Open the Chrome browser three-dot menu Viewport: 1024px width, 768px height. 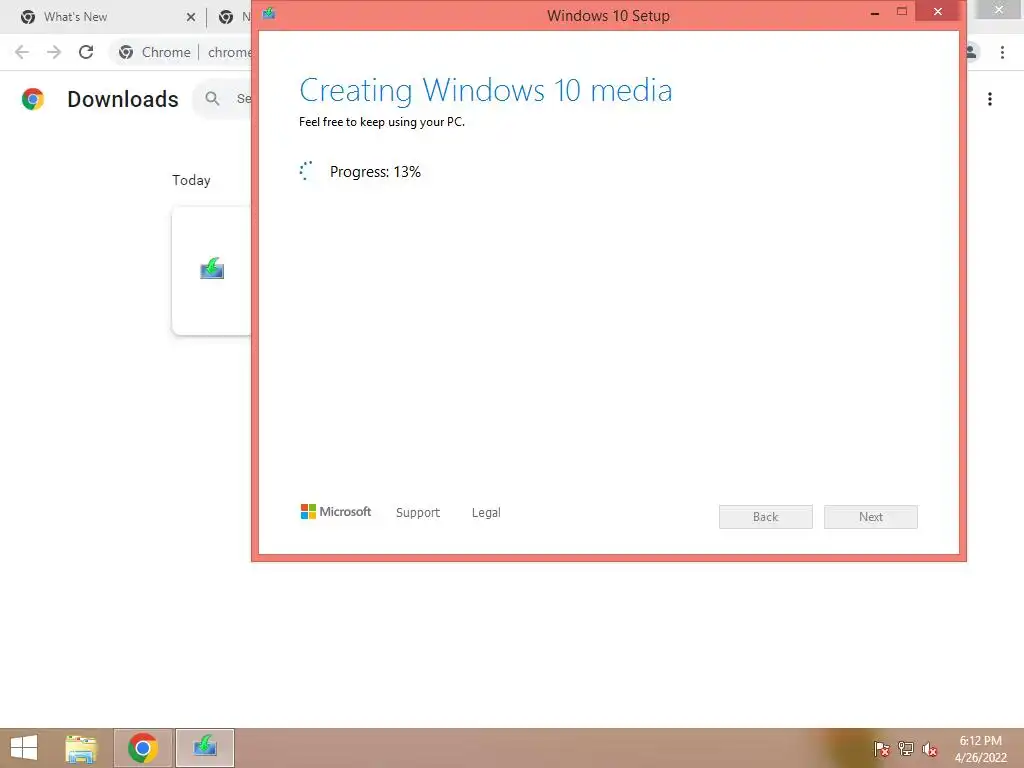1002,52
